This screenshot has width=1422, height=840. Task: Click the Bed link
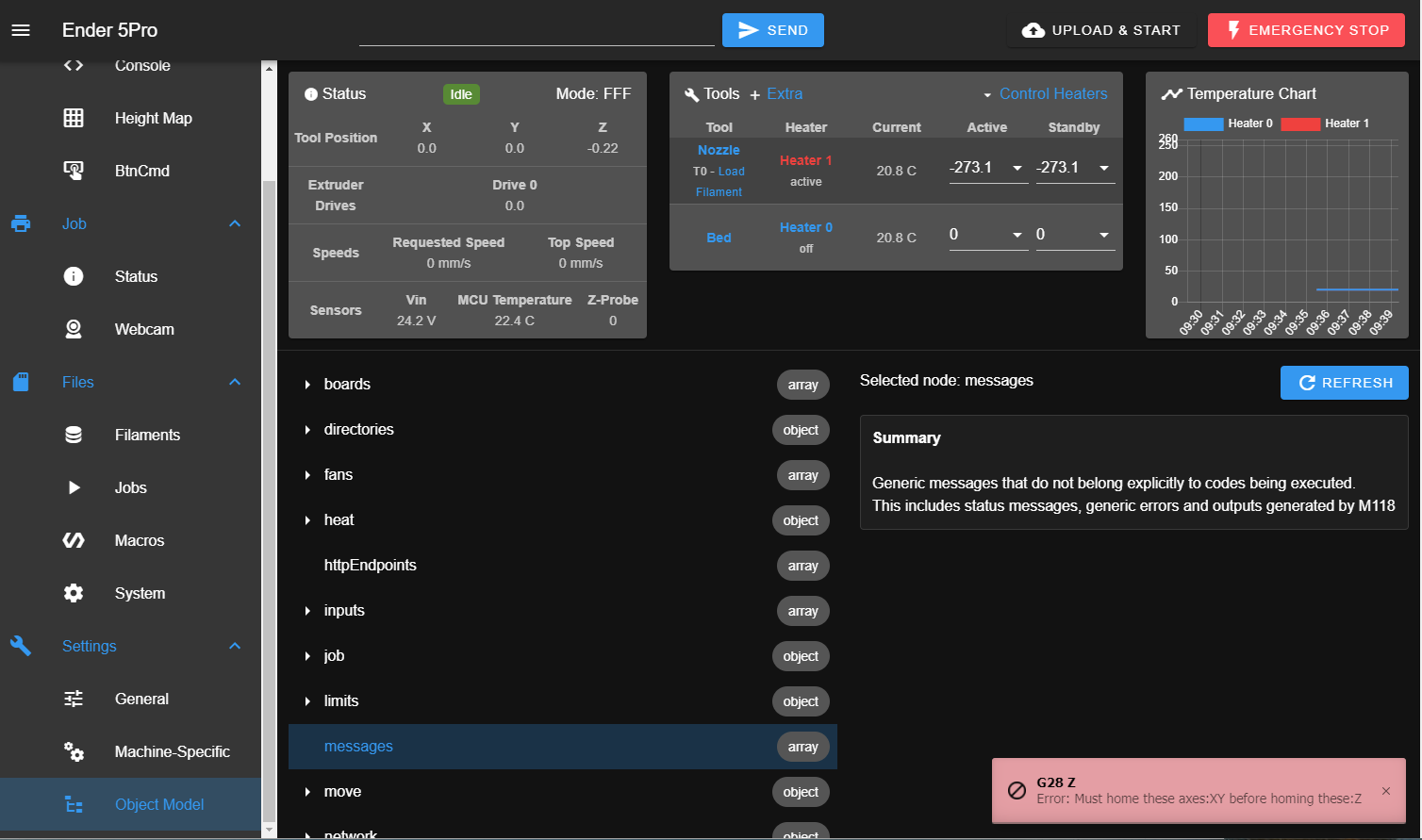click(719, 238)
